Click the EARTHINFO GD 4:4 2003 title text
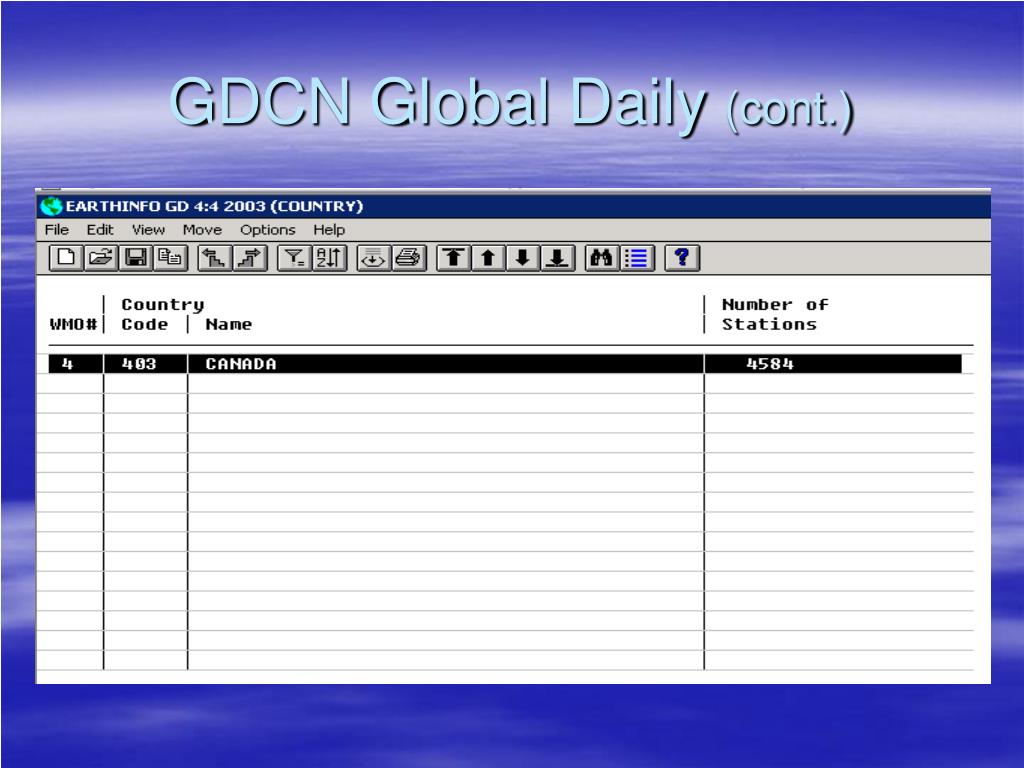This screenshot has height=768, width=1024. [214, 206]
